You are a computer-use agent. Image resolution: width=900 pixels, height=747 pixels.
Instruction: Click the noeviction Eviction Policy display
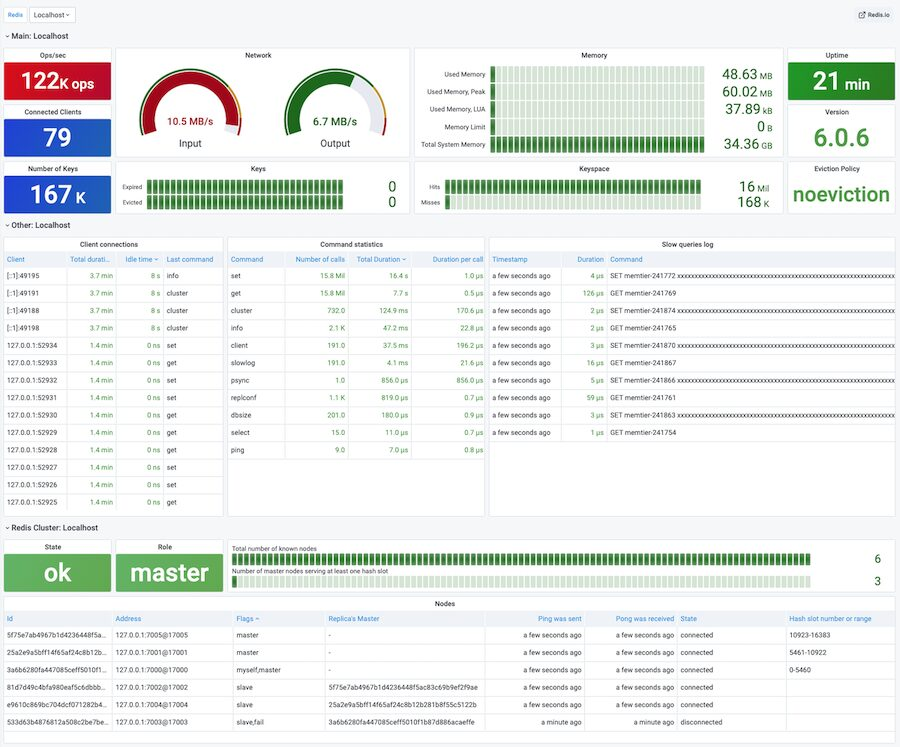coord(840,195)
